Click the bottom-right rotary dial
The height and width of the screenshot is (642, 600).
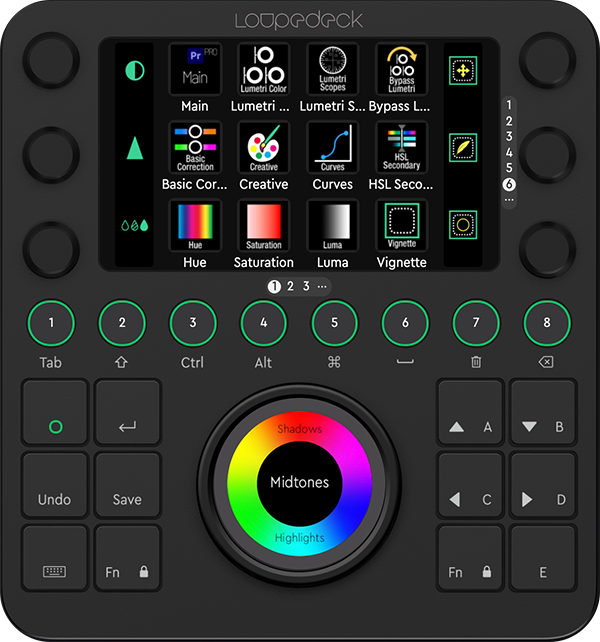(547, 249)
